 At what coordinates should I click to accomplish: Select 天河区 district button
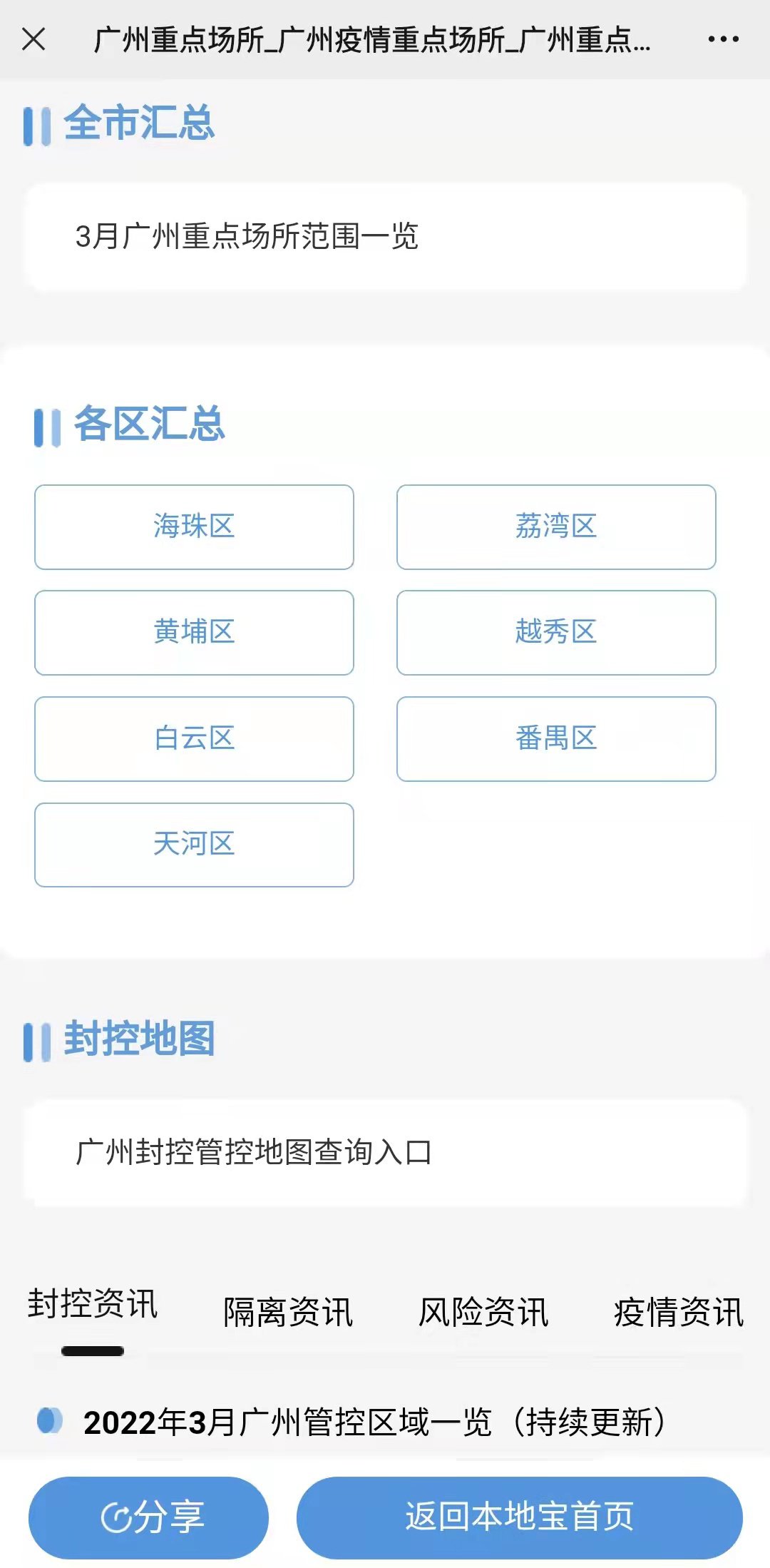[x=194, y=845]
